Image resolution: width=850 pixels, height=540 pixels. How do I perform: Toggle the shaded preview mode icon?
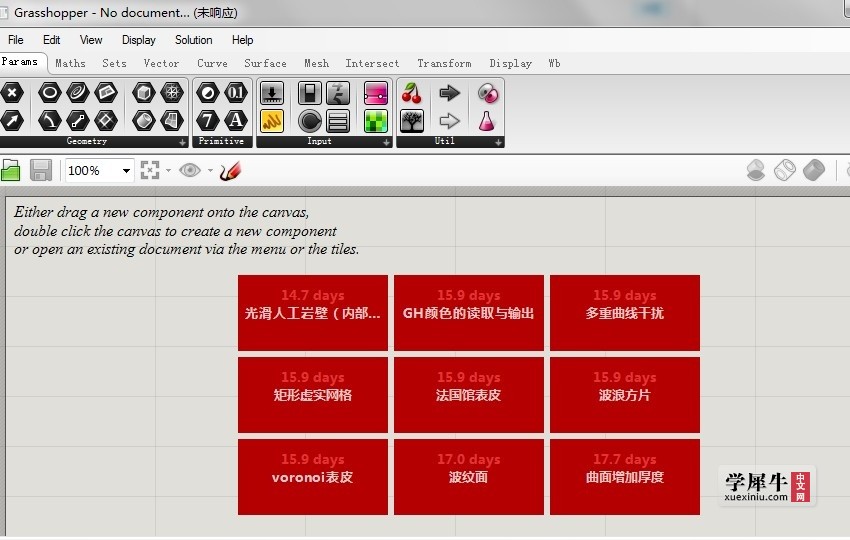click(x=814, y=170)
